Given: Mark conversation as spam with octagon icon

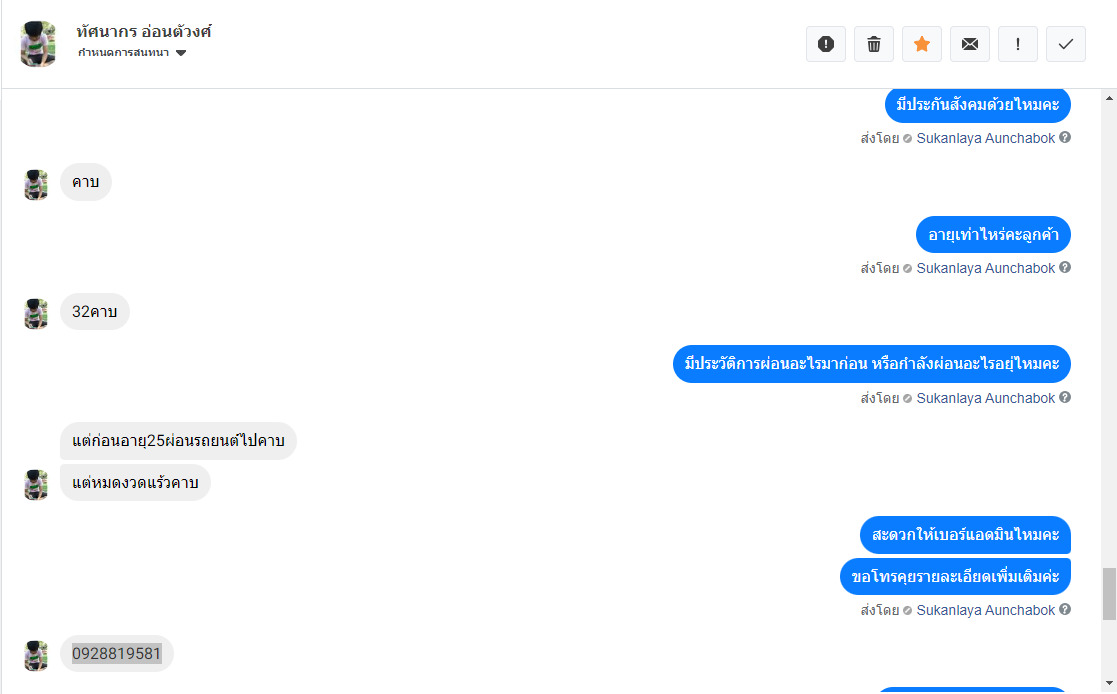Looking at the screenshot, I should click(826, 44).
